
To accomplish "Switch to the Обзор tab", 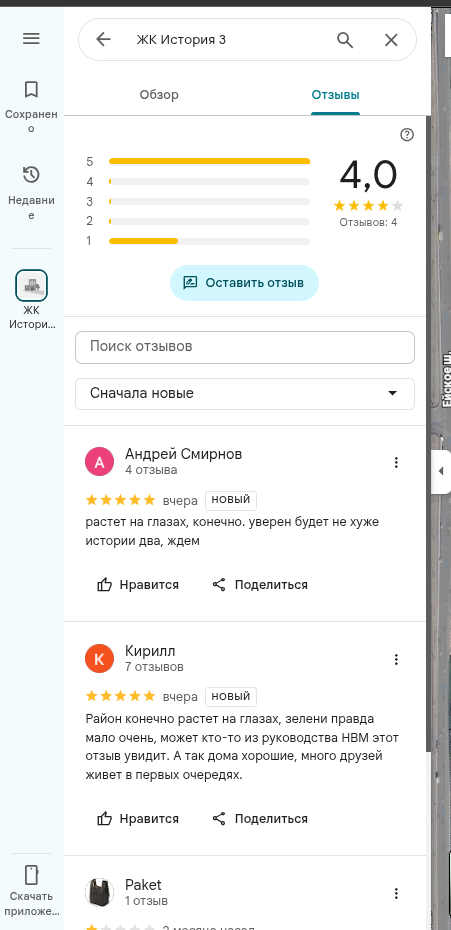I will (x=159, y=95).
